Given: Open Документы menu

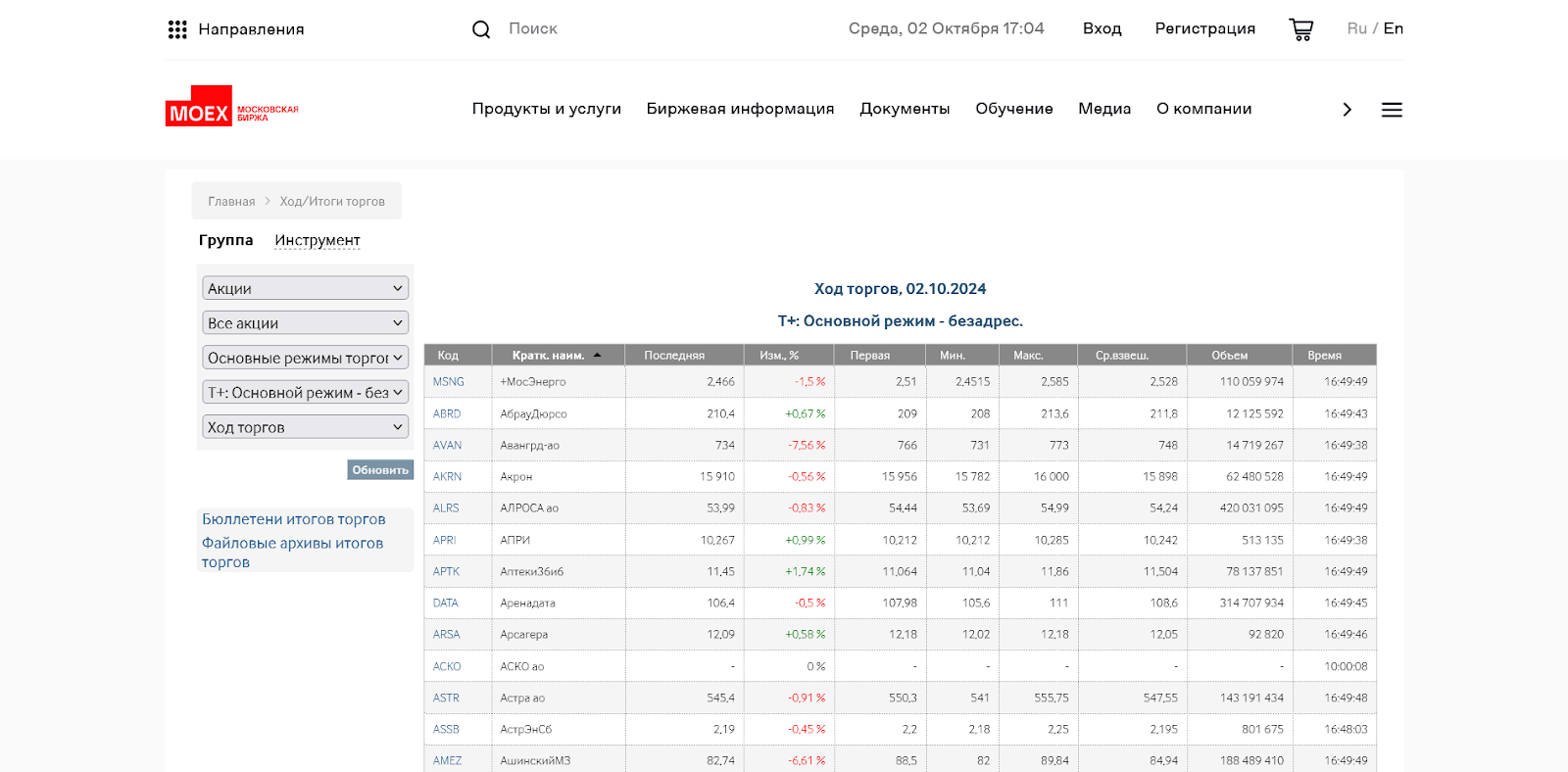Looking at the screenshot, I should [905, 109].
